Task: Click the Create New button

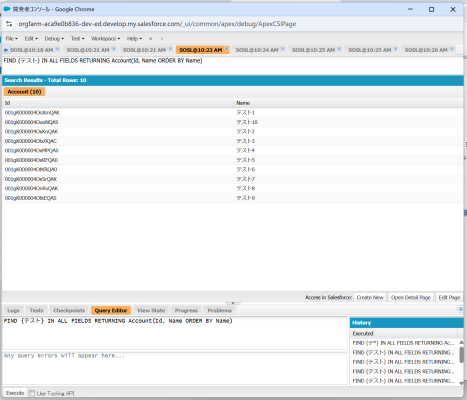Action: 370,297
